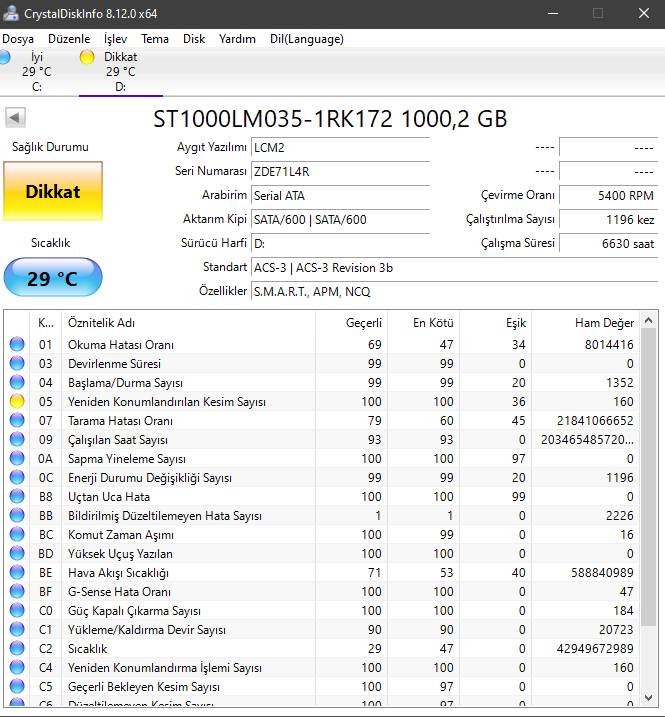Click the scroll down arrow of attribute list
Screen dimensions: 665x717
tap(648, 698)
